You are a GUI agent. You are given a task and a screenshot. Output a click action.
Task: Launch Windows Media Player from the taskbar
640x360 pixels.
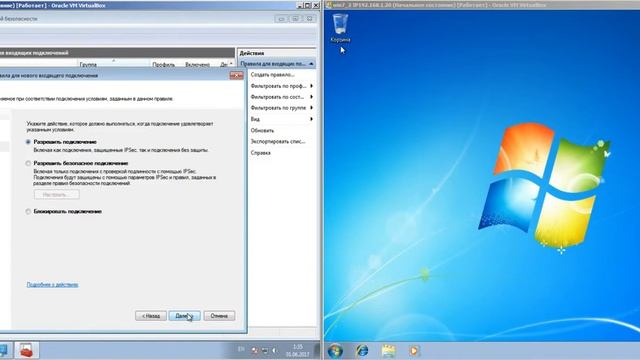tap(413, 351)
